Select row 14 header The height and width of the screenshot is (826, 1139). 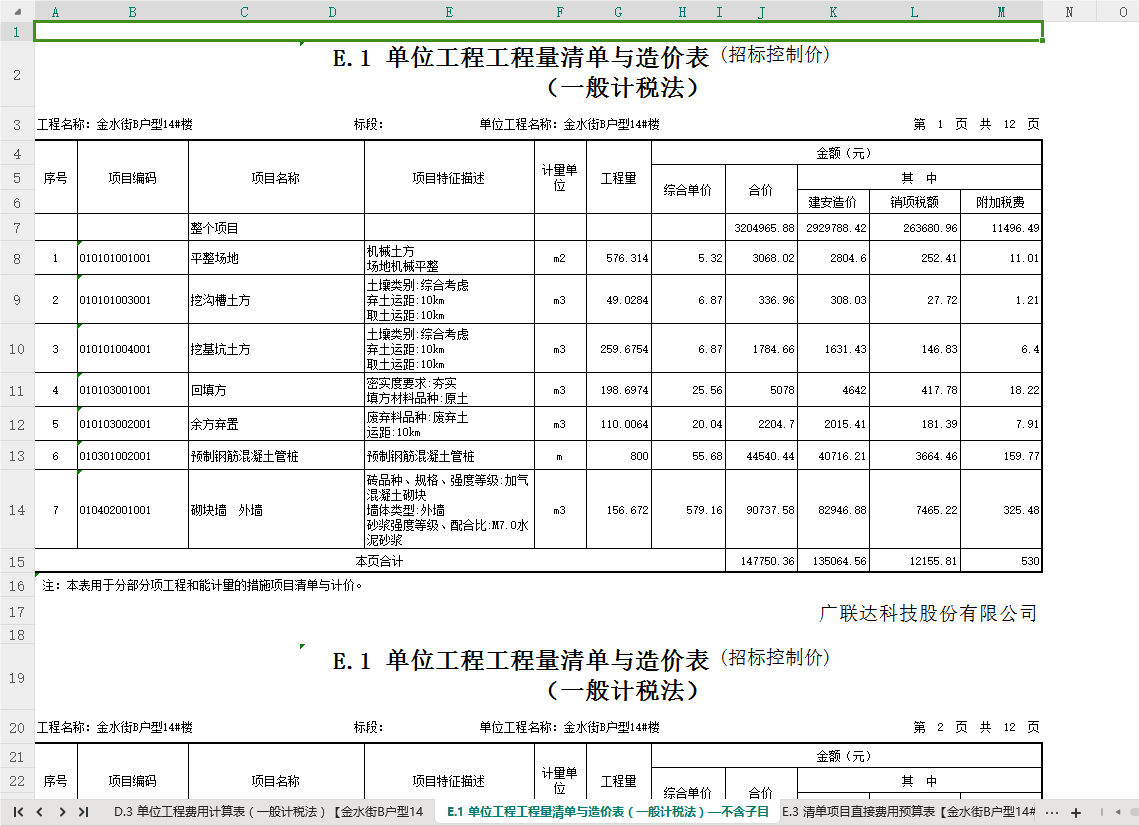click(17, 510)
